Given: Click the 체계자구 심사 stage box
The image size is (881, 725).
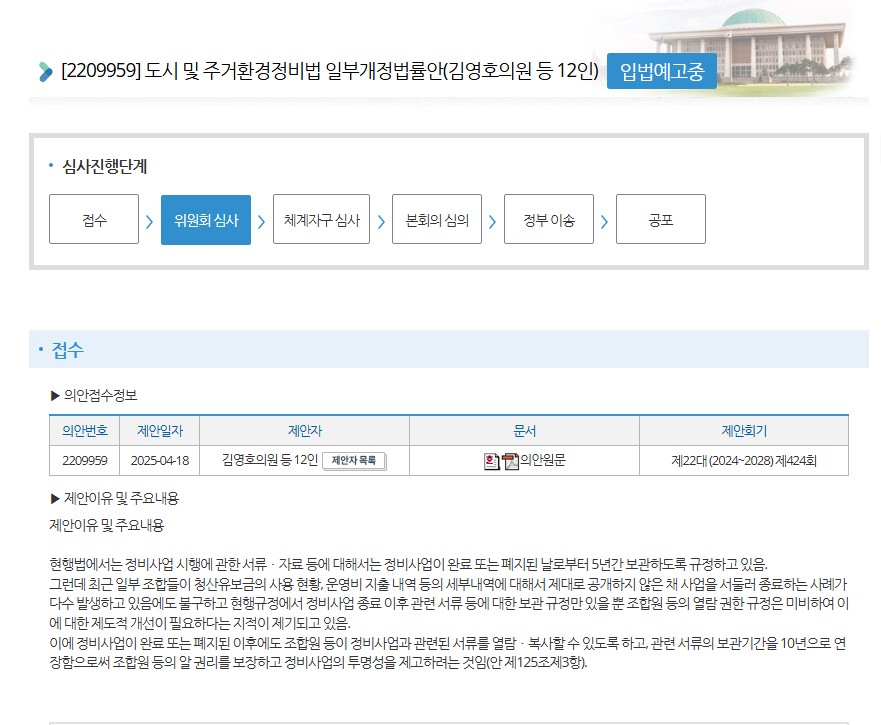Looking at the screenshot, I should [321, 219].
